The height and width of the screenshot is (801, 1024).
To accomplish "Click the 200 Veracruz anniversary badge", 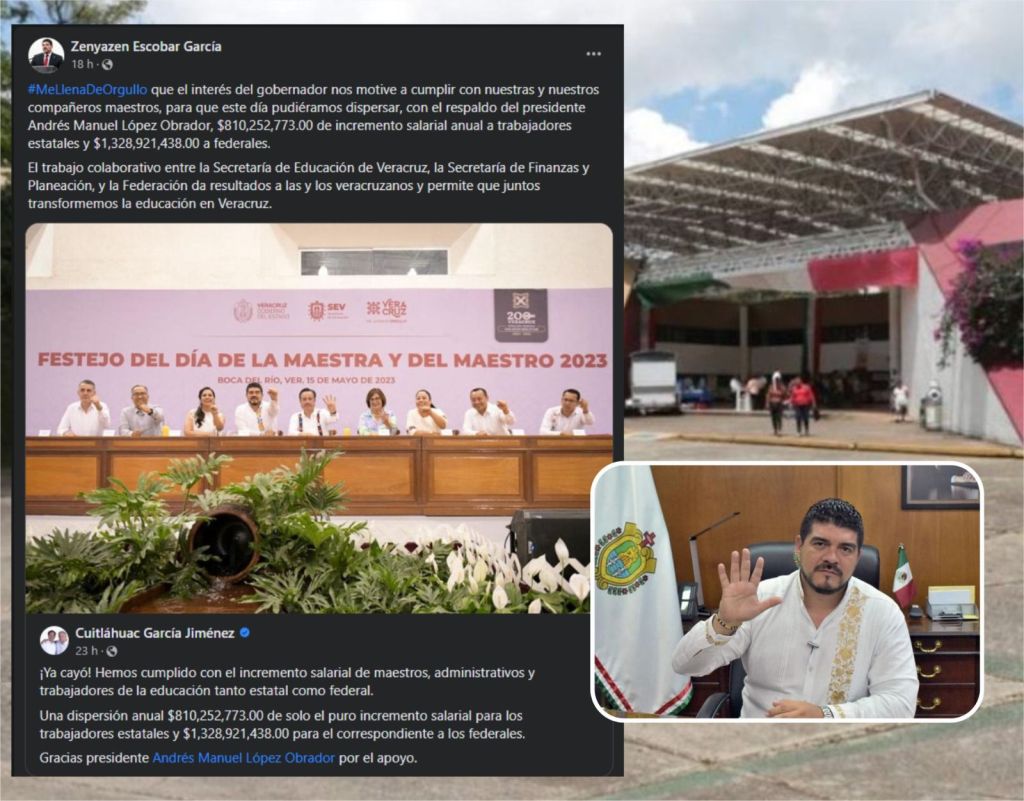I will point(520,315).
